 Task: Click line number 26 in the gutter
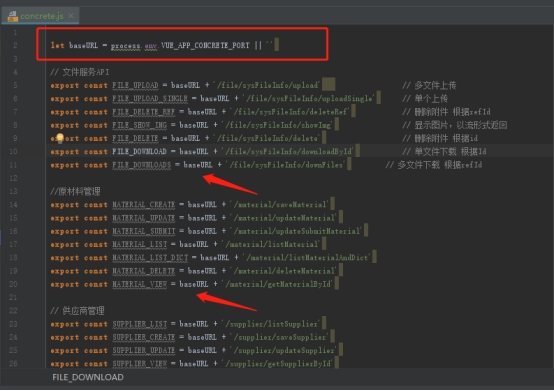tap(13, 364)
